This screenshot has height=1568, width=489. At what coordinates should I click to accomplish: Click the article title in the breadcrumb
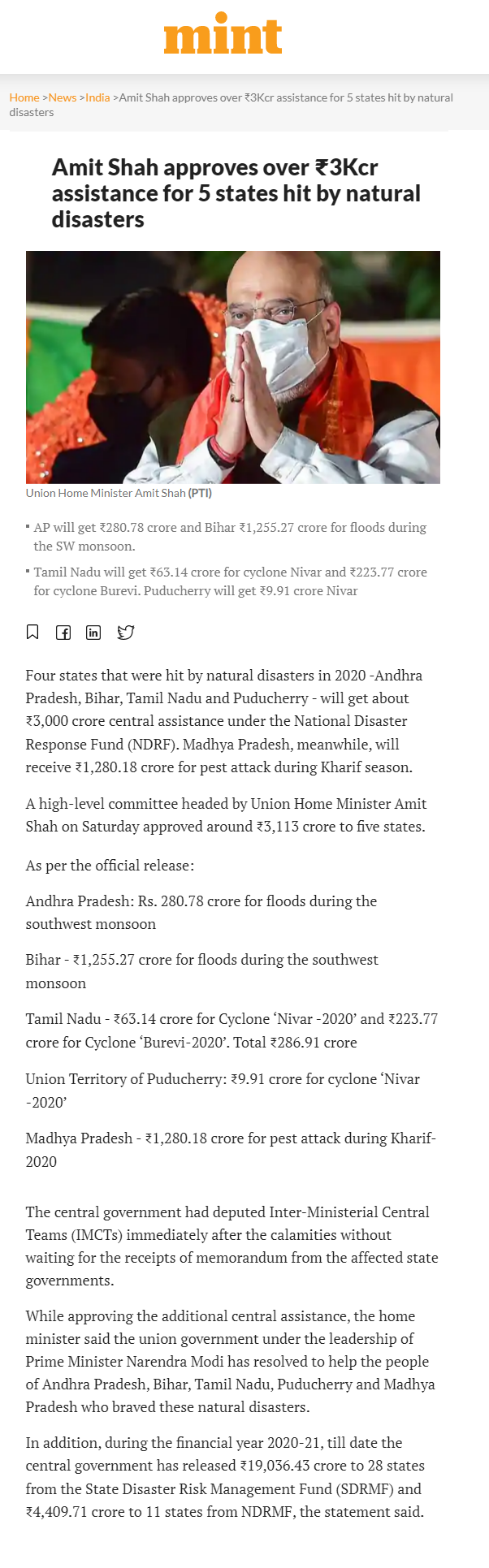click(x=286, y=97)
